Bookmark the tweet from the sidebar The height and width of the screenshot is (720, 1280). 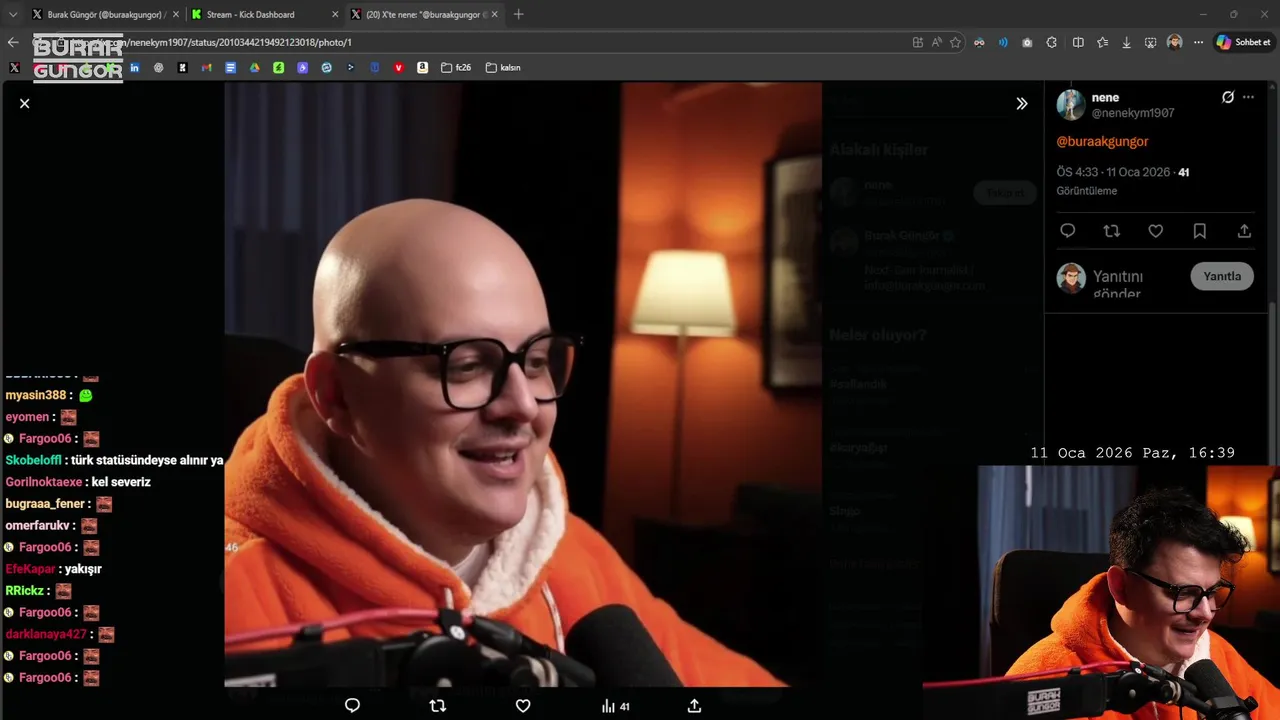click(1199, 231)
